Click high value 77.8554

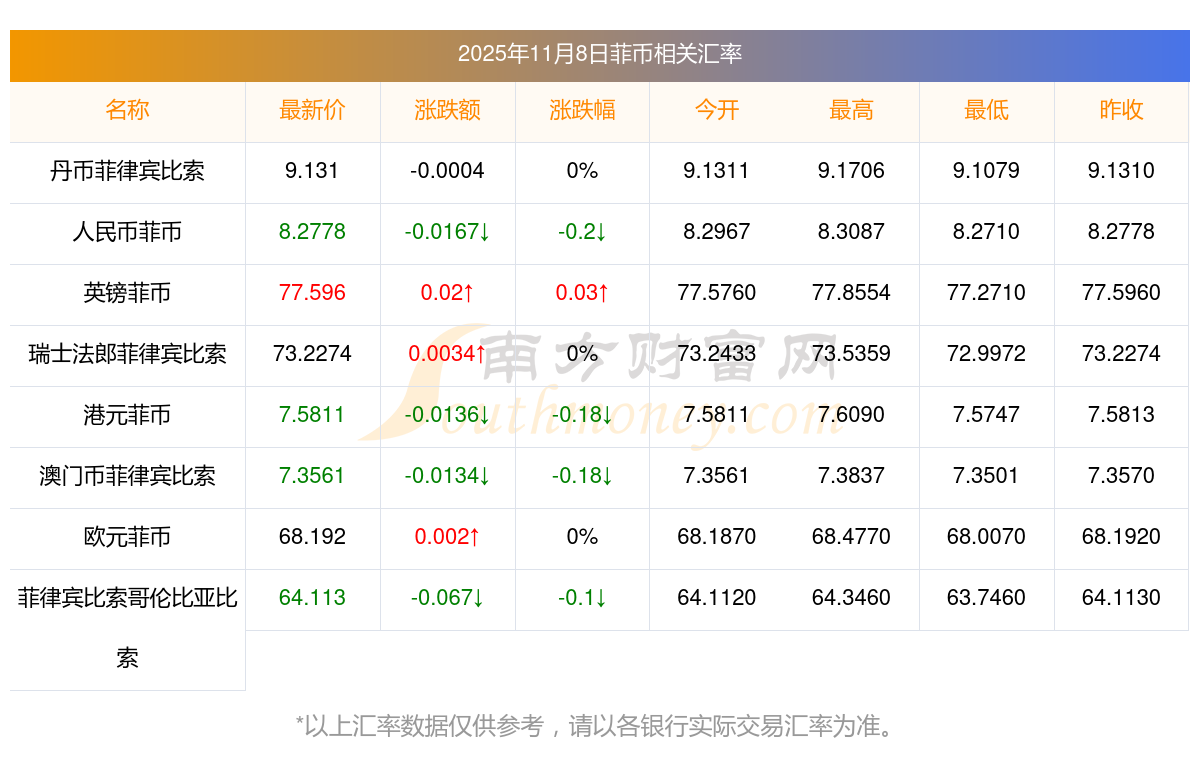[851, 293]
